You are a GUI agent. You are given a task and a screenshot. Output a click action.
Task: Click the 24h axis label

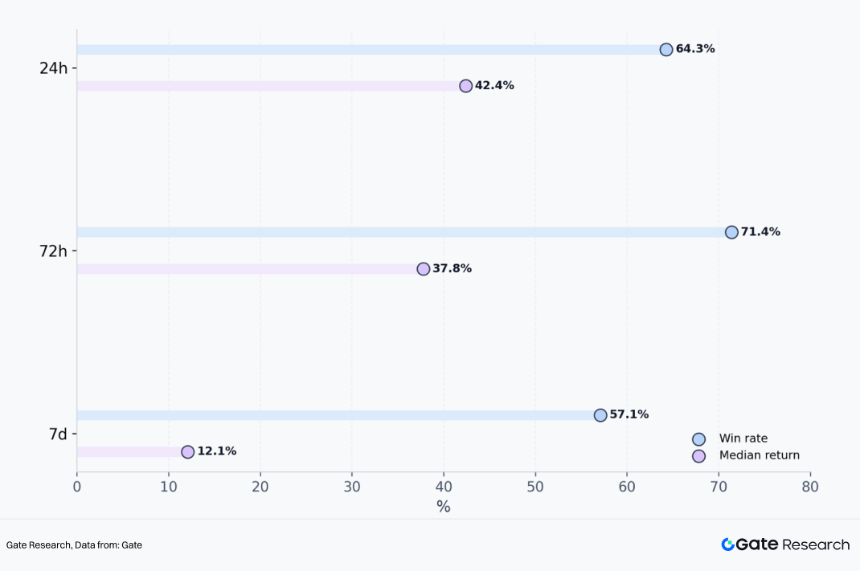tap(53, 68)
